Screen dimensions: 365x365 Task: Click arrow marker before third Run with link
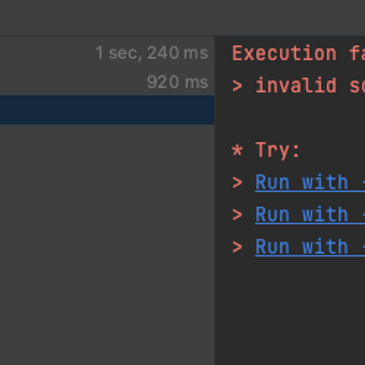tap(237, 247)
